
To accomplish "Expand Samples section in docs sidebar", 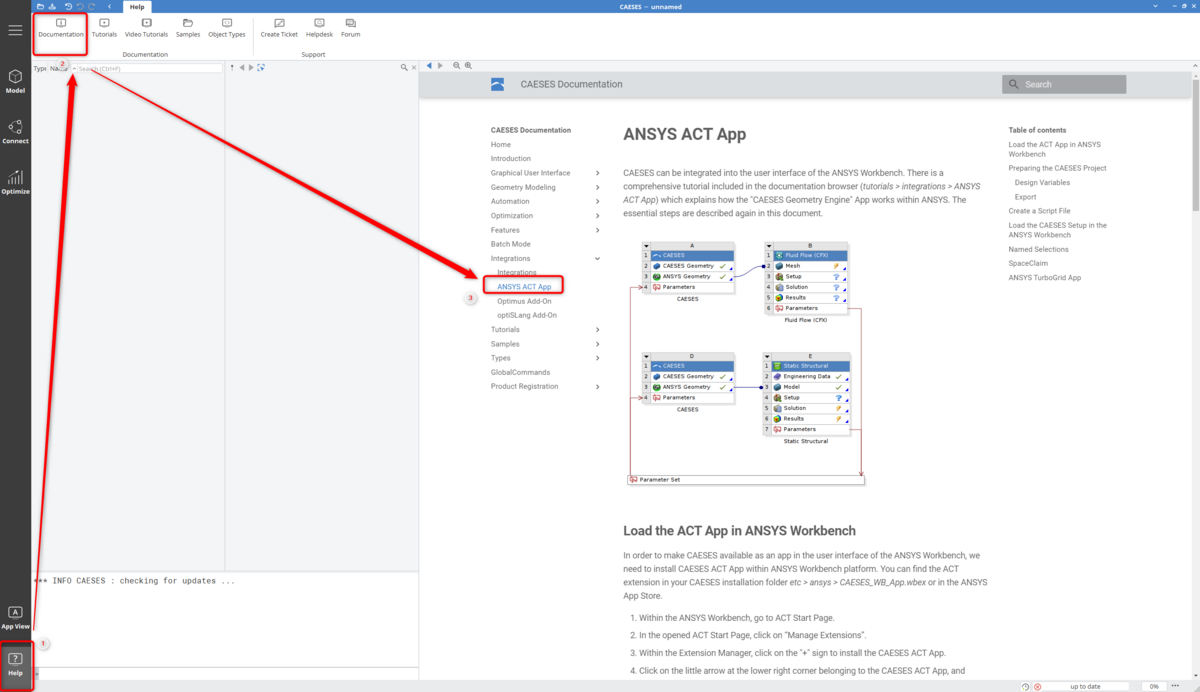I will tap(598, 344).
